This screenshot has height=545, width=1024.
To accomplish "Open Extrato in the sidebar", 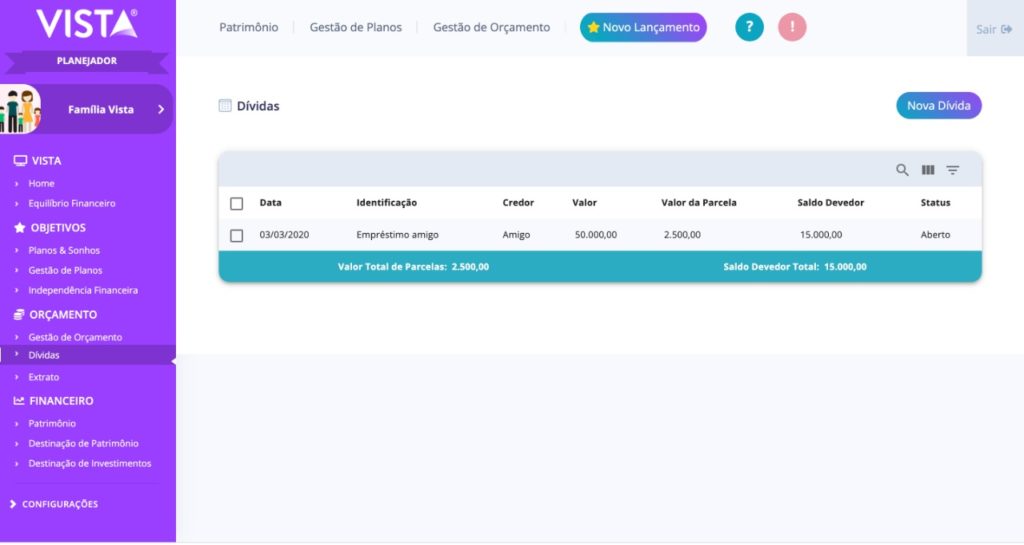I will pyautogui.click(x=44, y=377).
